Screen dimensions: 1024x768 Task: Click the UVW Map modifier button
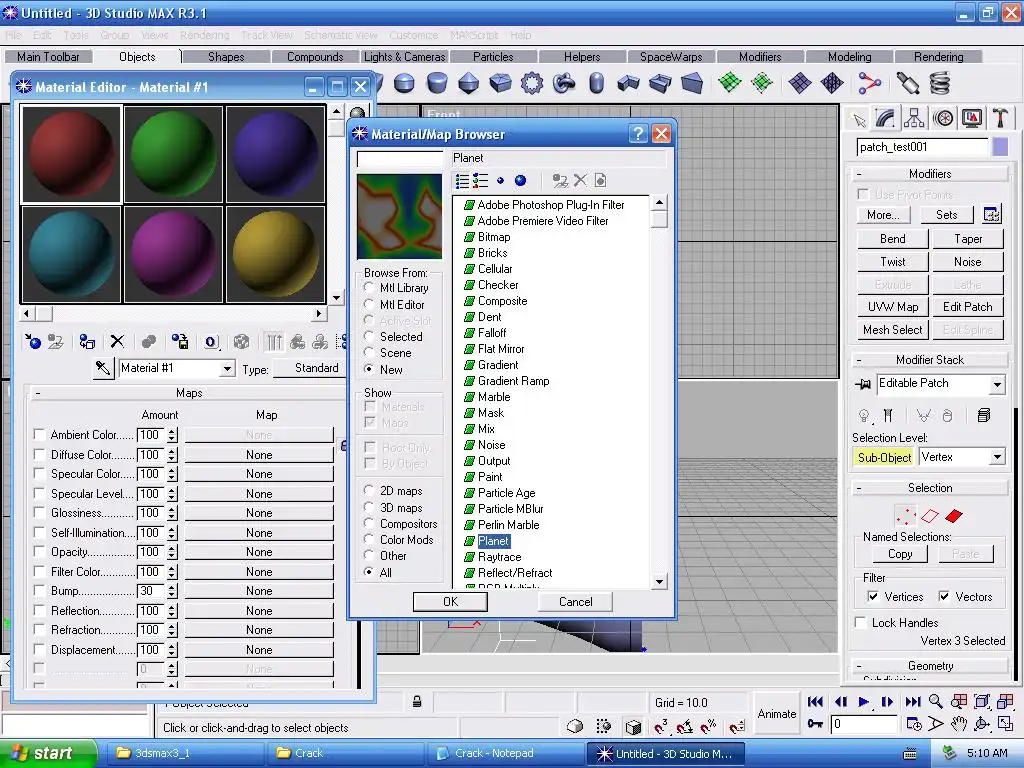pyautogui.click(x=892, y=307)
